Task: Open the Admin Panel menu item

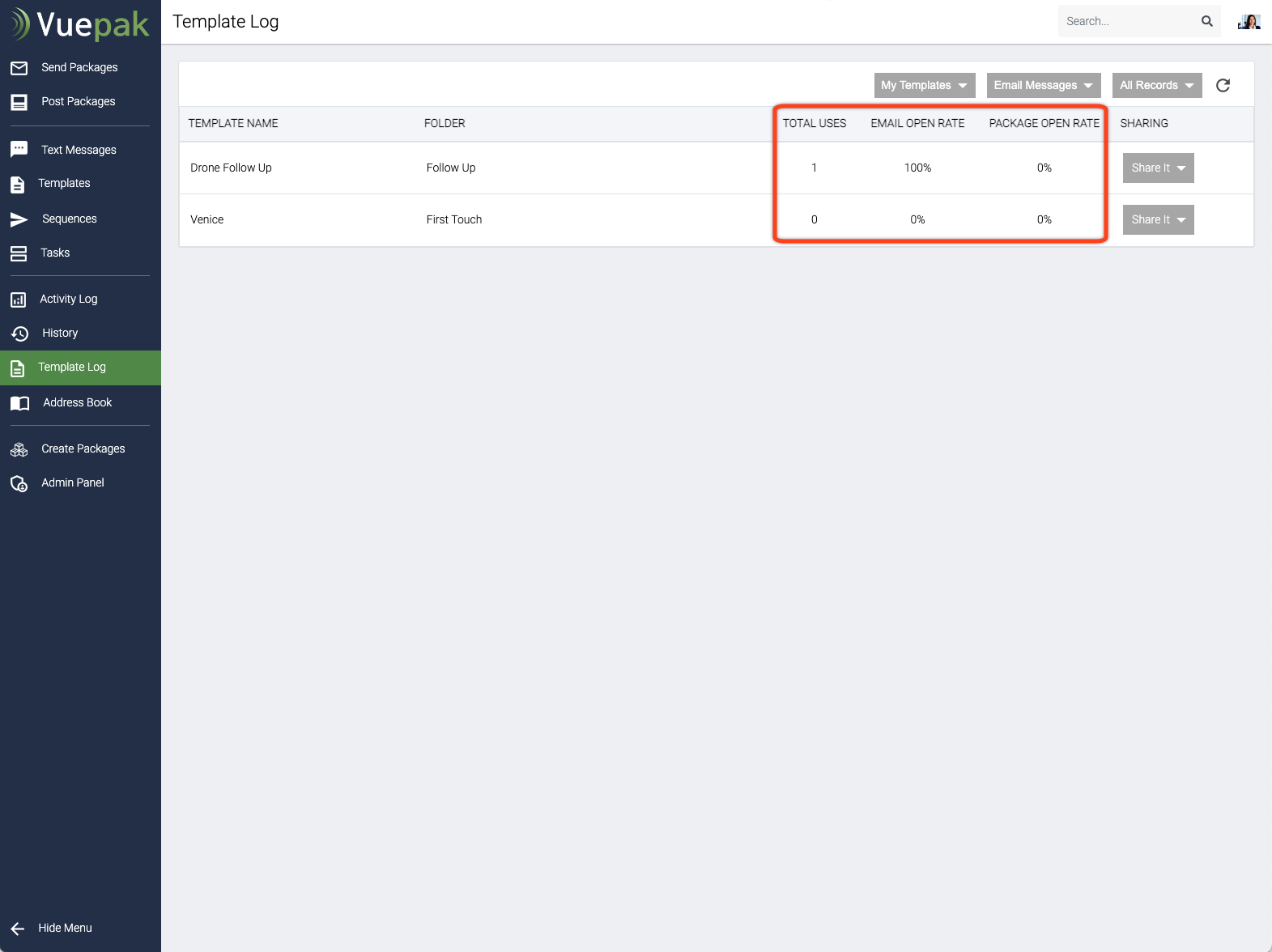Action: point(73,483)
